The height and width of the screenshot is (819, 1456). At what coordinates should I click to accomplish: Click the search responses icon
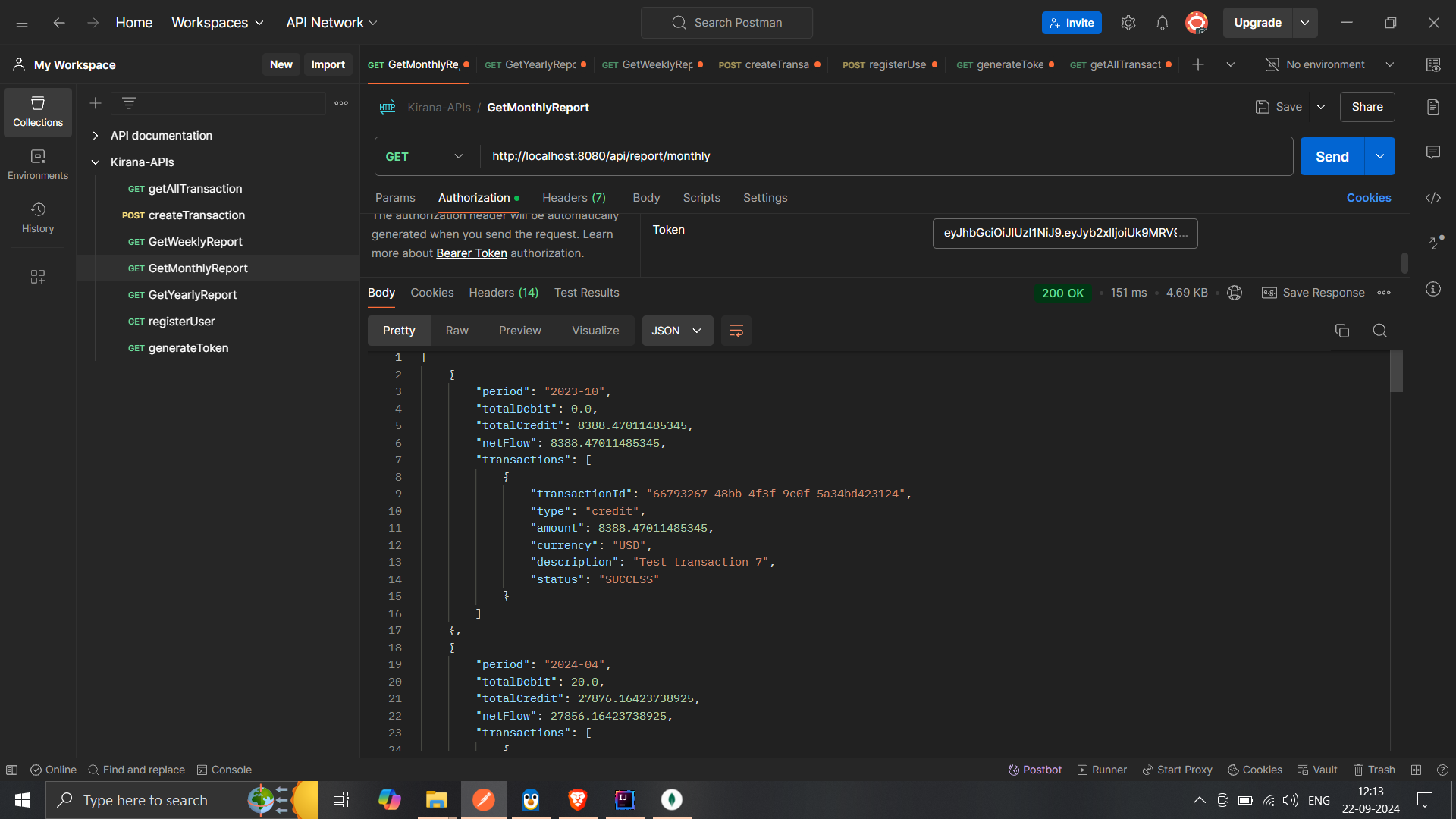coord(1380,331)
